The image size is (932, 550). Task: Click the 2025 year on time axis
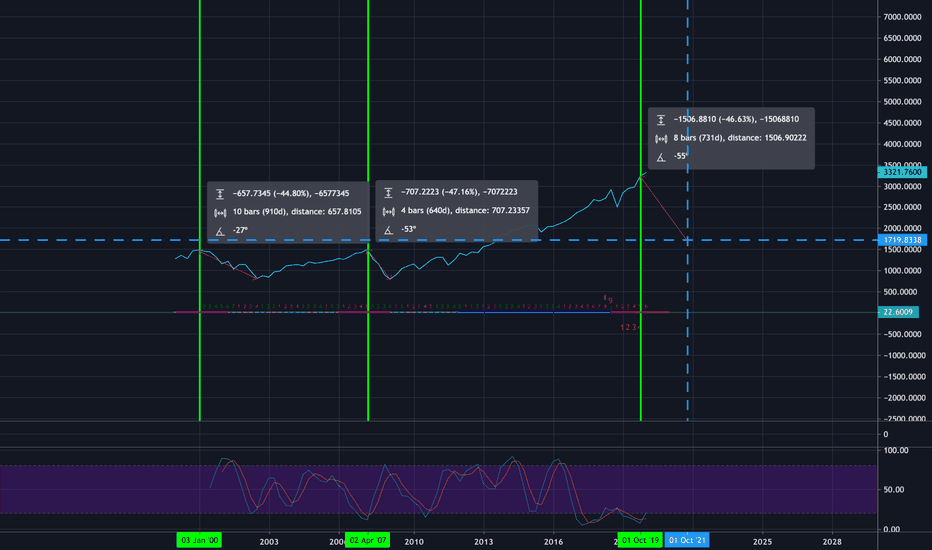762,540
